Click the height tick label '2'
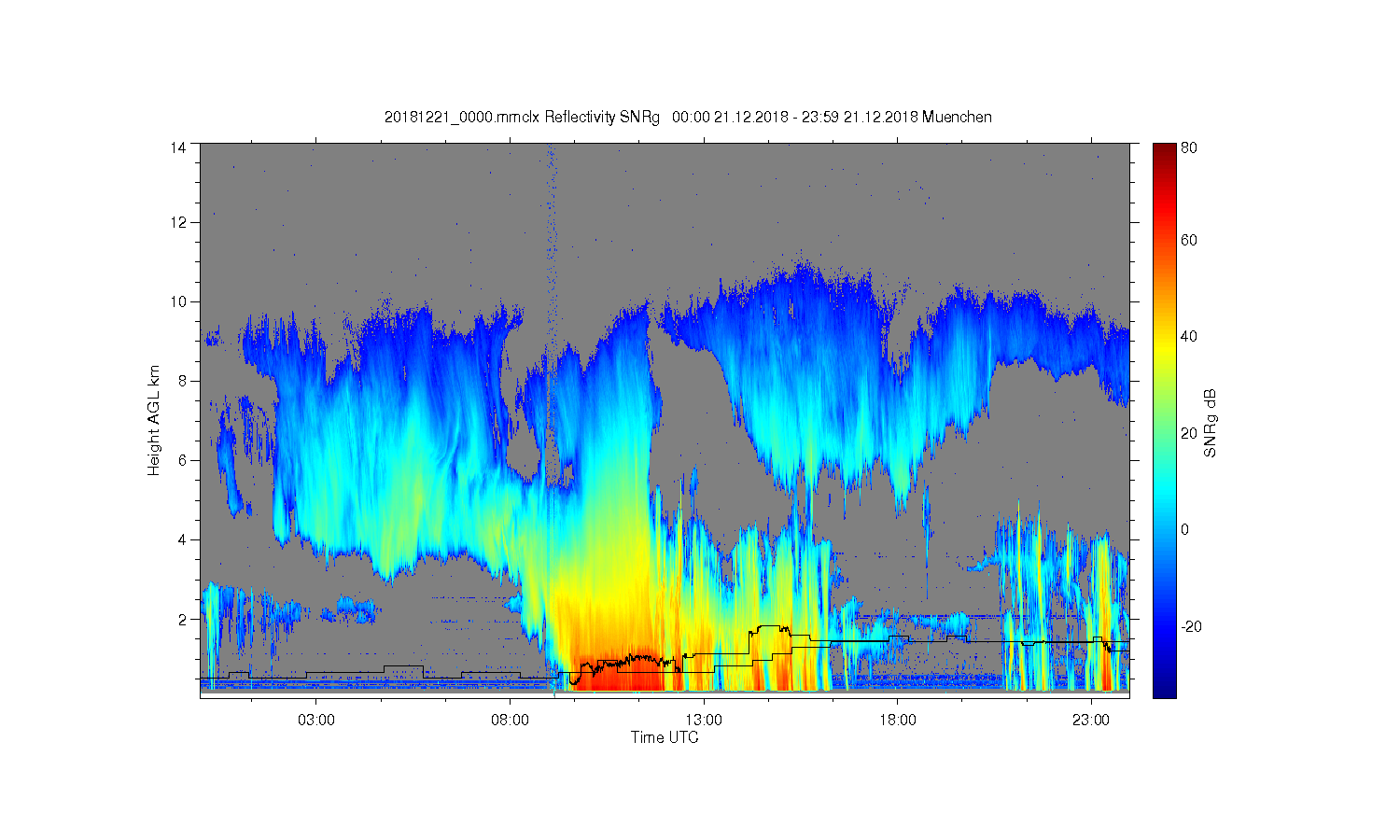The image size is (1400, 840). click(181, 619)
